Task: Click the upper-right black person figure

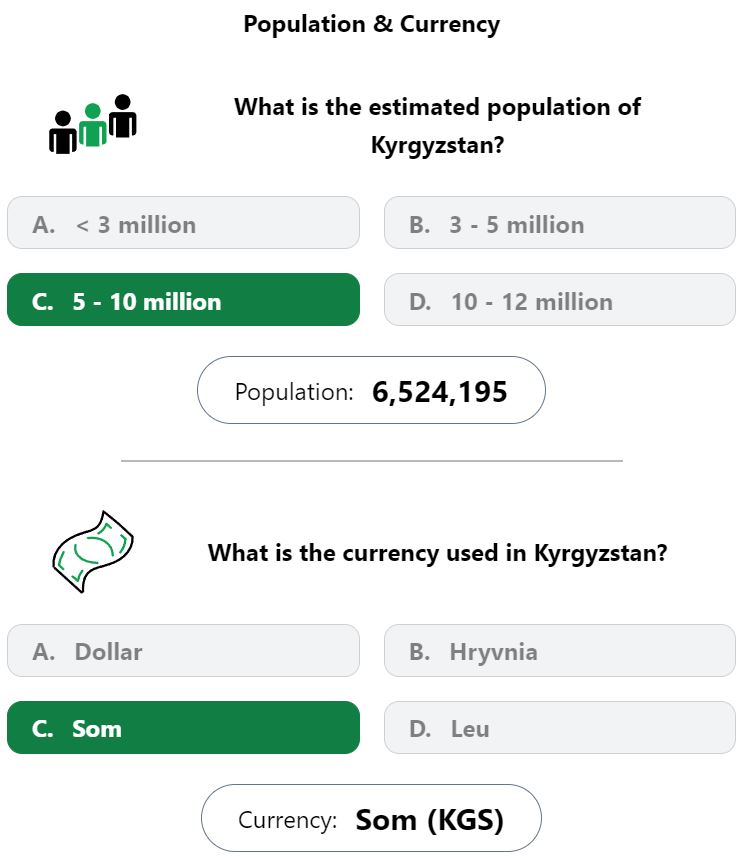Action: coord(122,116)
